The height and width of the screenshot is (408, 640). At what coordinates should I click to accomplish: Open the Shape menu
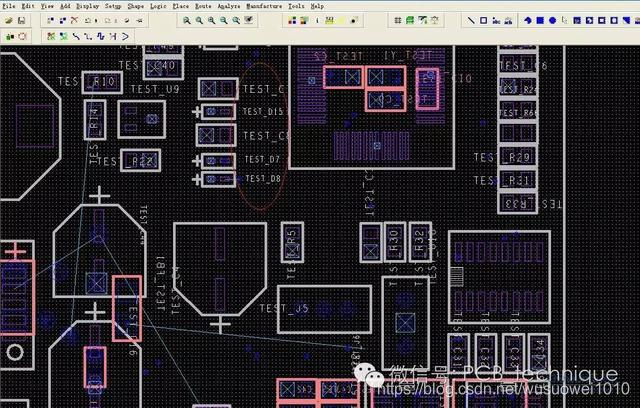[x=138, y=6]
